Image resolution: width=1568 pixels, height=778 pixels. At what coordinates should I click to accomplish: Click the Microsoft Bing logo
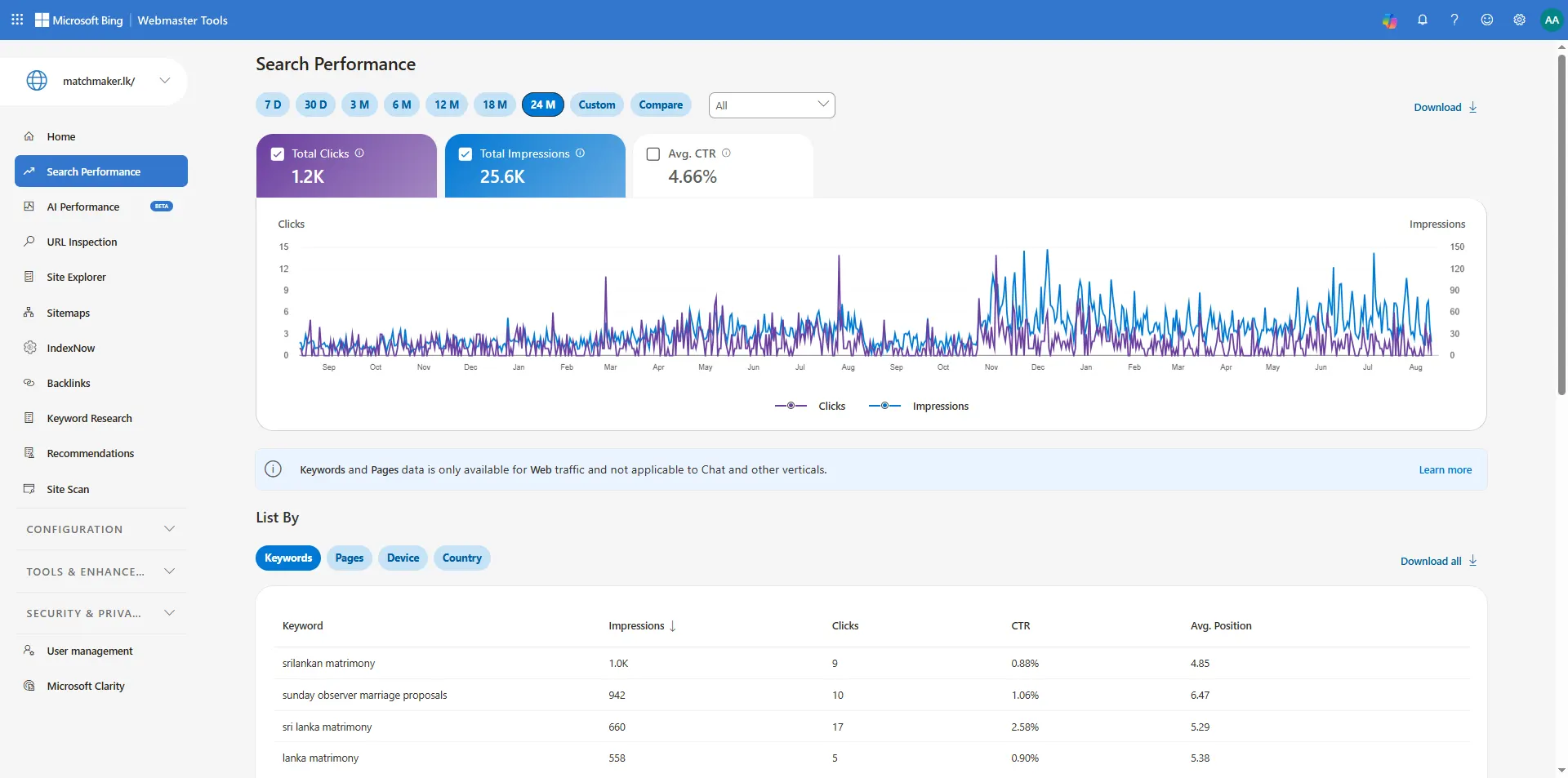79,20
